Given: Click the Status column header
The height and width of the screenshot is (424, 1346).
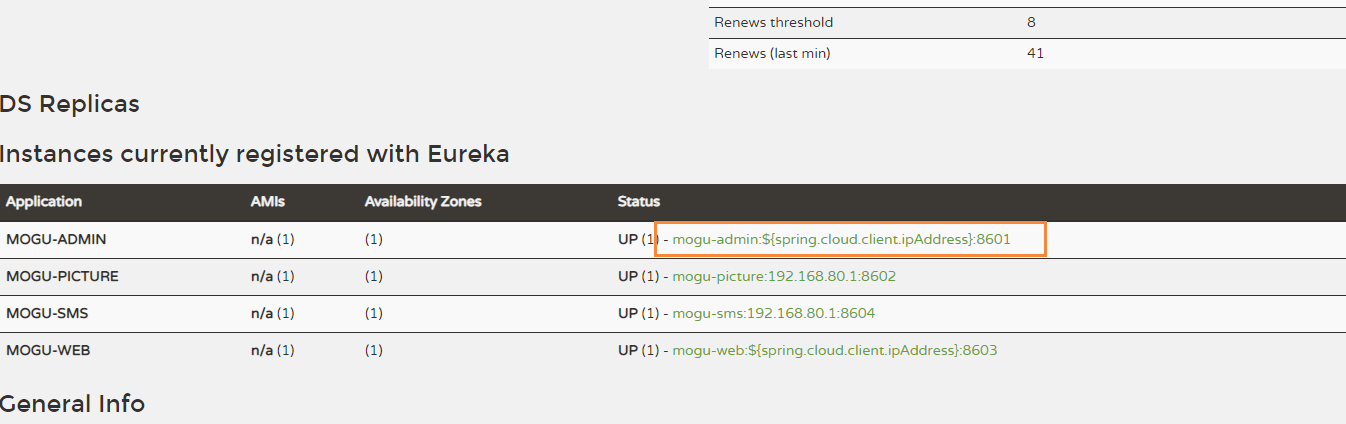Looking at the screenshot, I should (638, 202).
